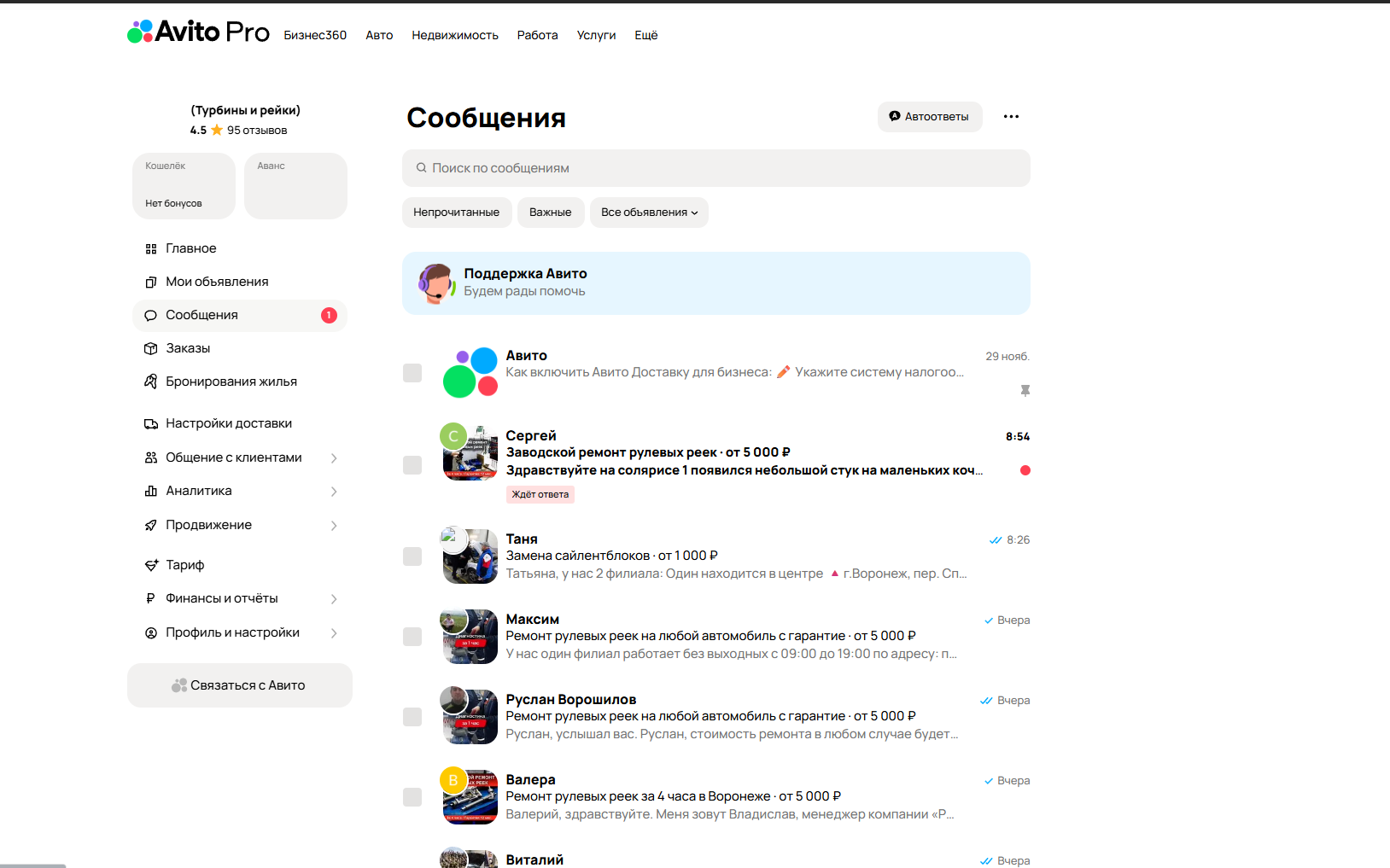
Task: Select the checkbox for Таня chat
Action: (x=412, y=556)
